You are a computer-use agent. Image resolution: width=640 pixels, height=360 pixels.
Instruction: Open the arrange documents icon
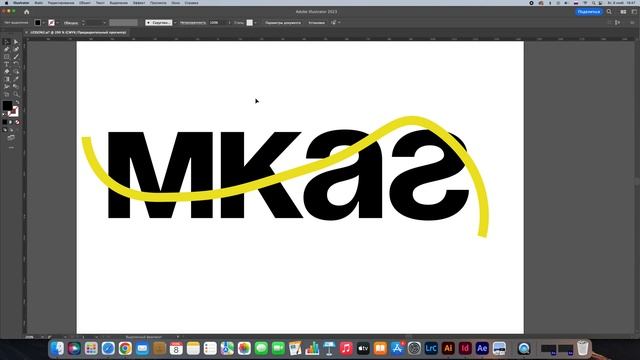click(623, 12)
